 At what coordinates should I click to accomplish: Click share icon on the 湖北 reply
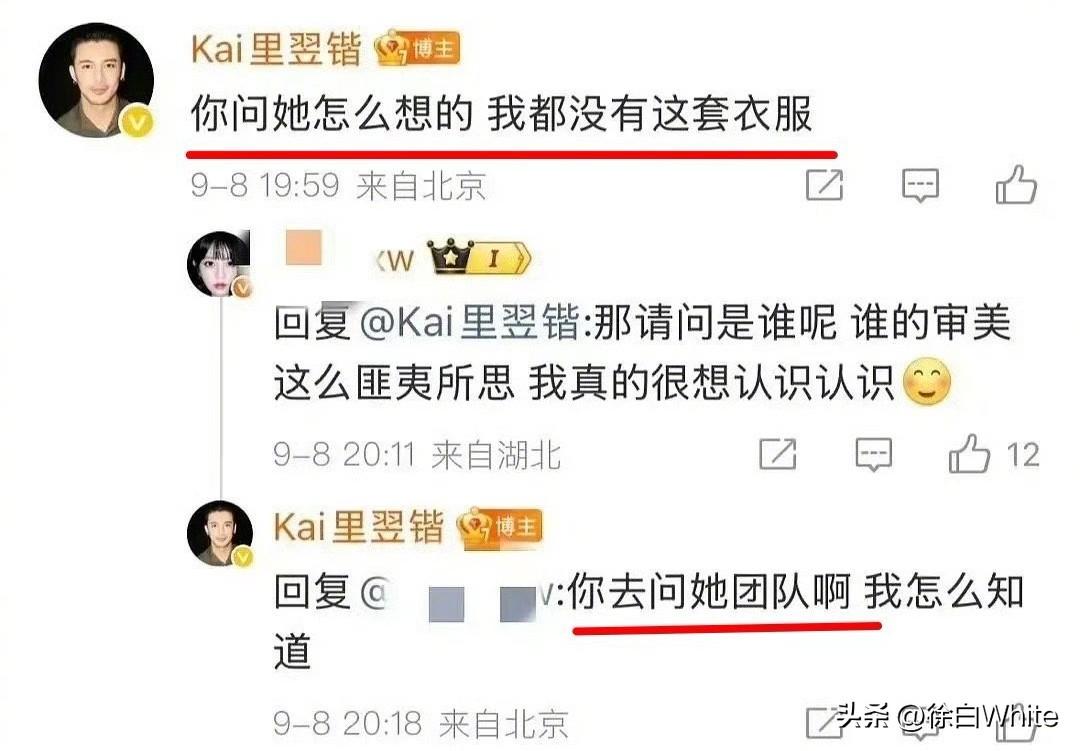[778, 454]
